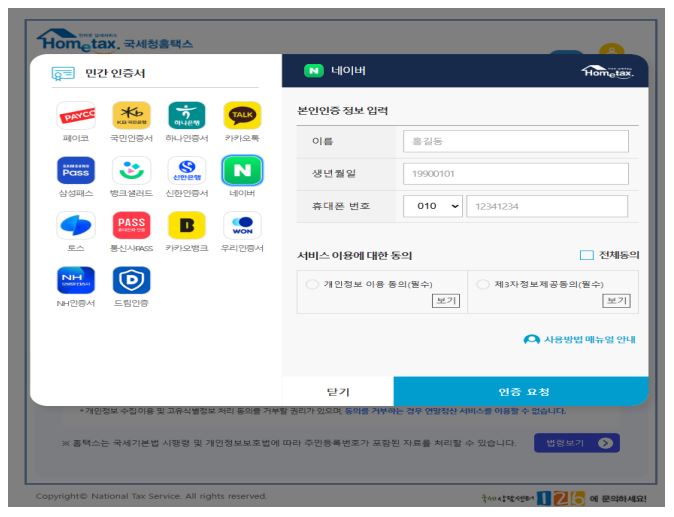Open 사용방법 매뉴얼 안내 link
Viewport: 674px width, 517px height.
pyautogui.click(x=580, y=340)
